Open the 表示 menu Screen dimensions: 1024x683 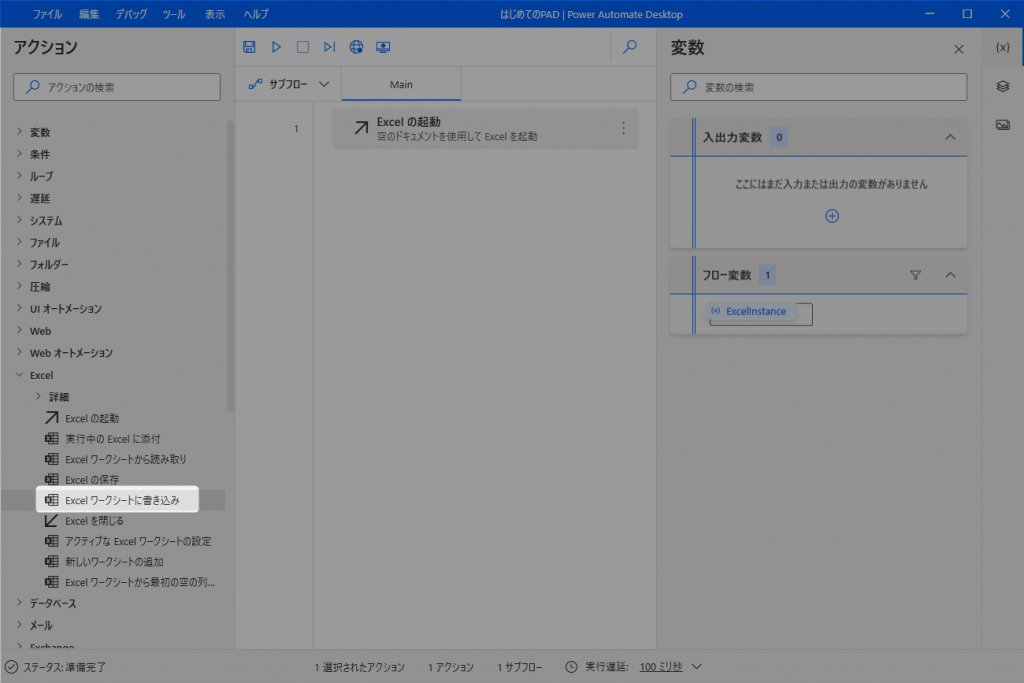pos(214,14)
